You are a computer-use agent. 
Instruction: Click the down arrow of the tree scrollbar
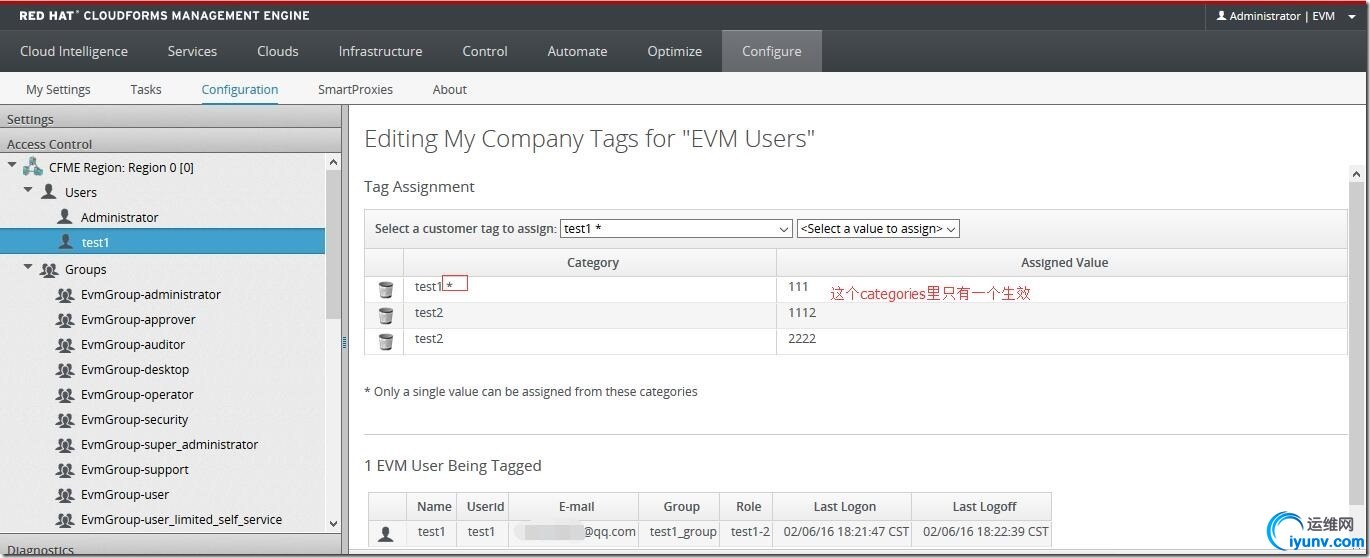333,523
